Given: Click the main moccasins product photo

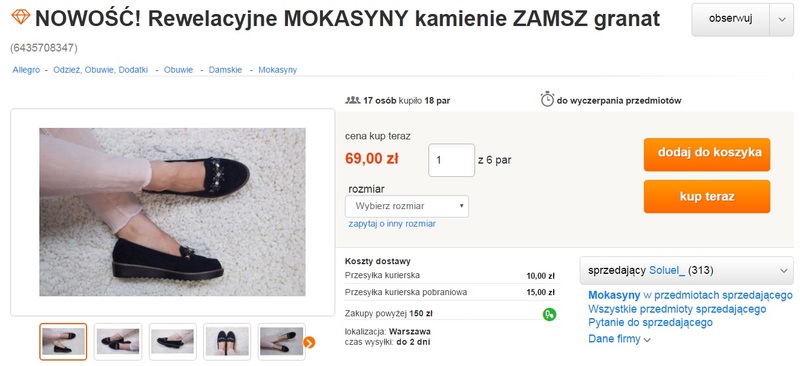Looking at the screenshot, I should coord(172,212).
